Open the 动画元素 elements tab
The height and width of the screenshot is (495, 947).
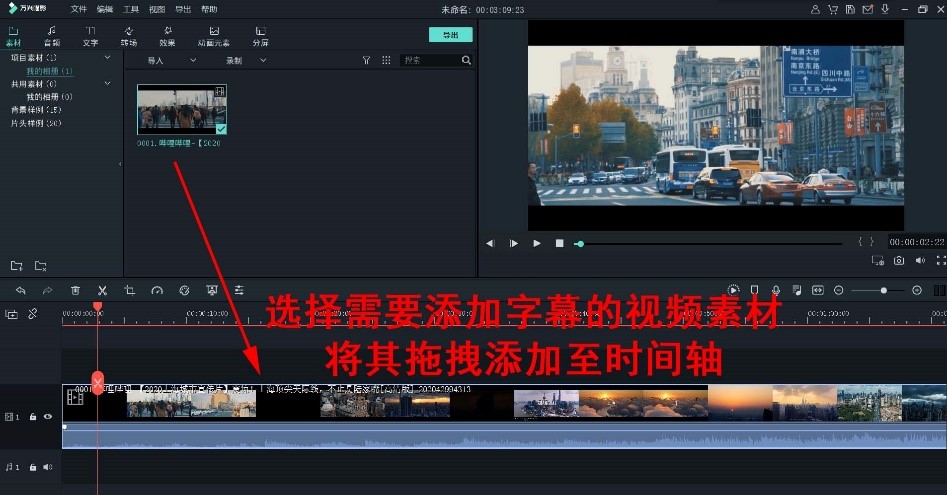click(x=214, y=36)
